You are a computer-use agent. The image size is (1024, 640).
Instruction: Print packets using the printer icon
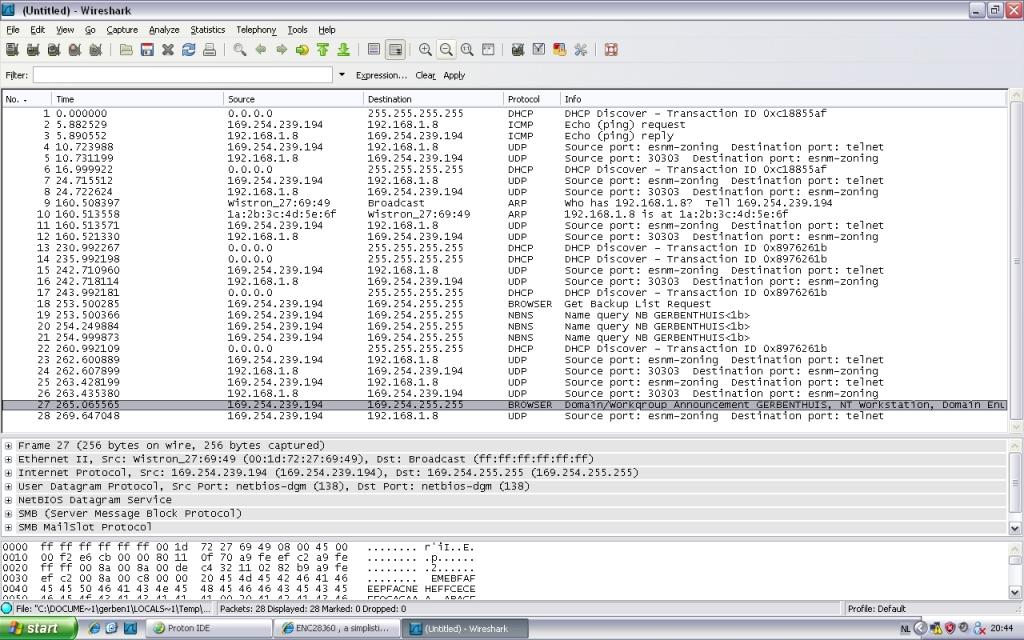[209, 49]
